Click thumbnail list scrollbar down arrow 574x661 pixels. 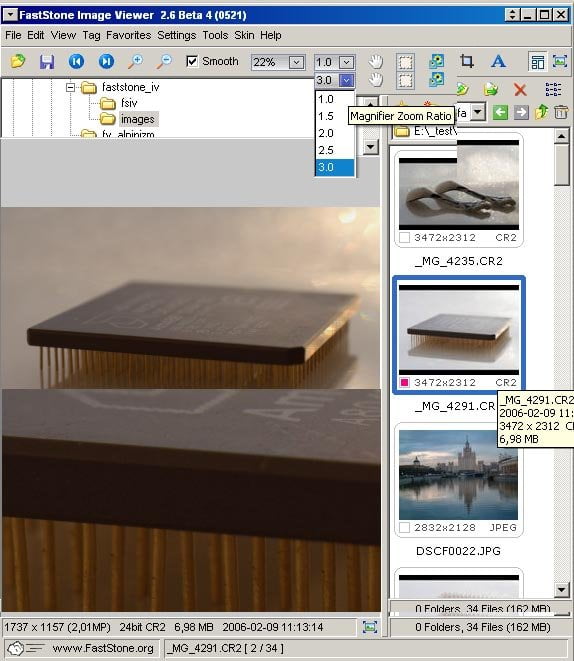click(x=561, y=590)
